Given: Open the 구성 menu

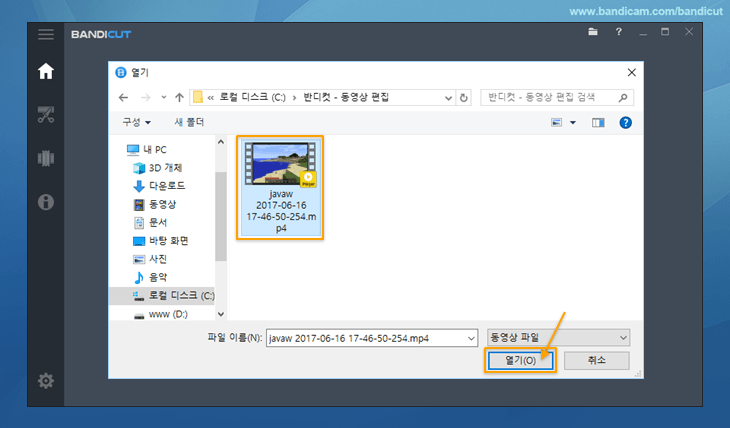Looking at the screenshot, I should click(x=136, y=122).
